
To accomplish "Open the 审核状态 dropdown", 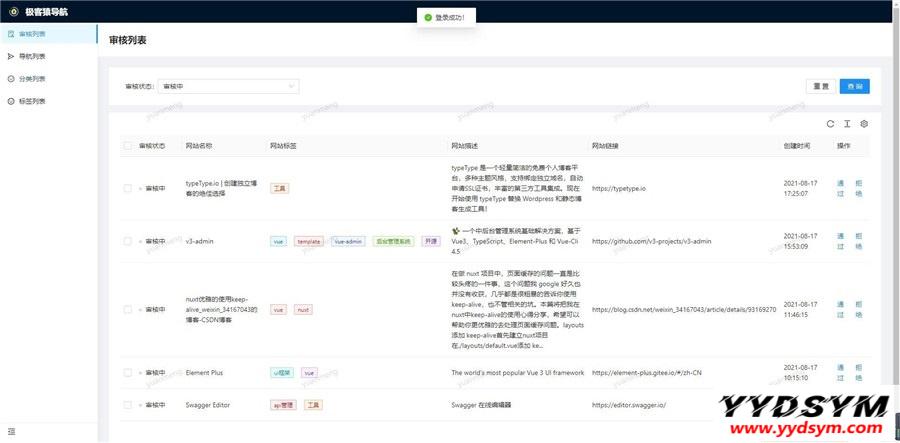I will pos(228,87).
